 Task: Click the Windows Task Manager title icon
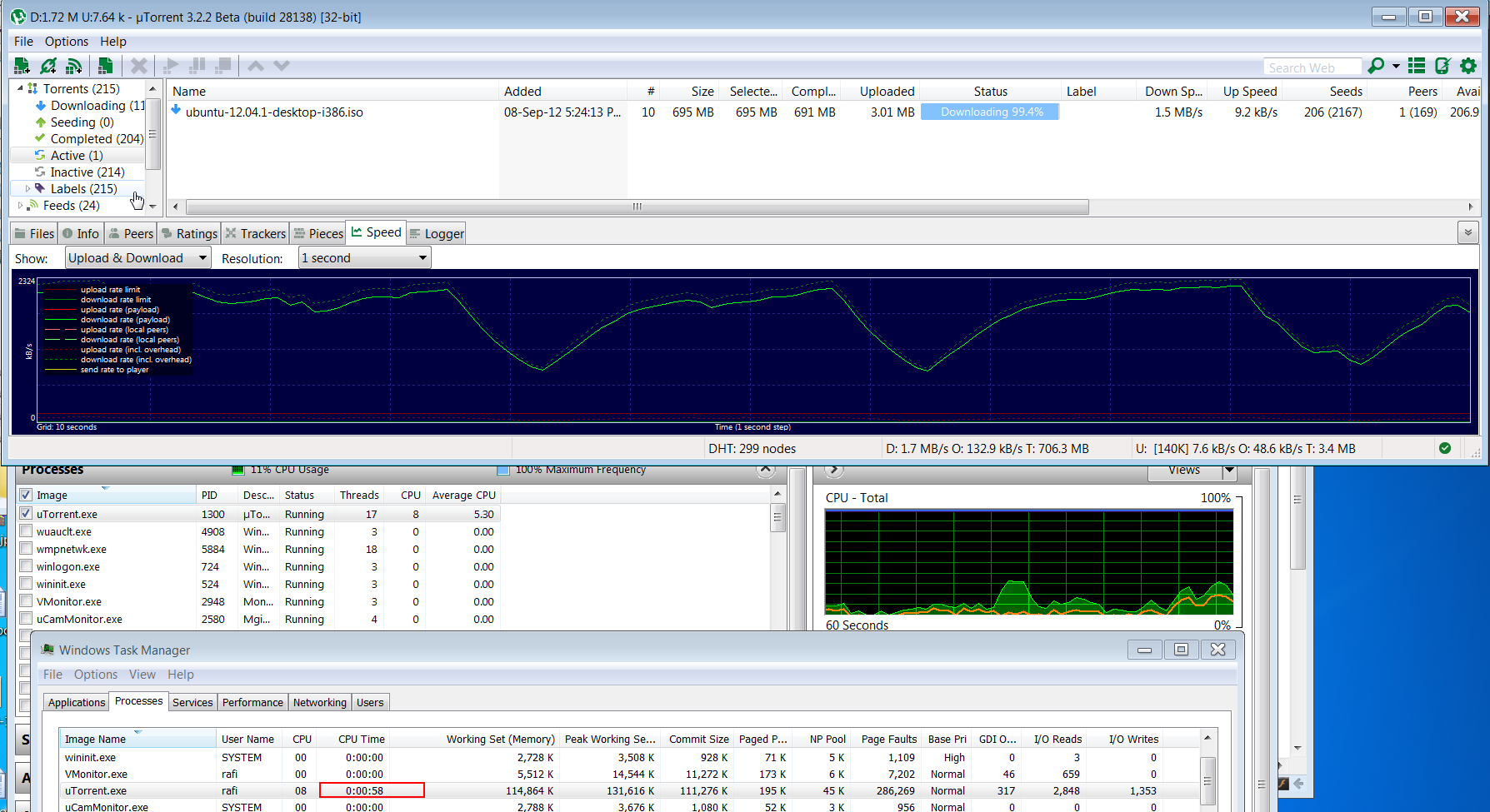pos(47,650)
